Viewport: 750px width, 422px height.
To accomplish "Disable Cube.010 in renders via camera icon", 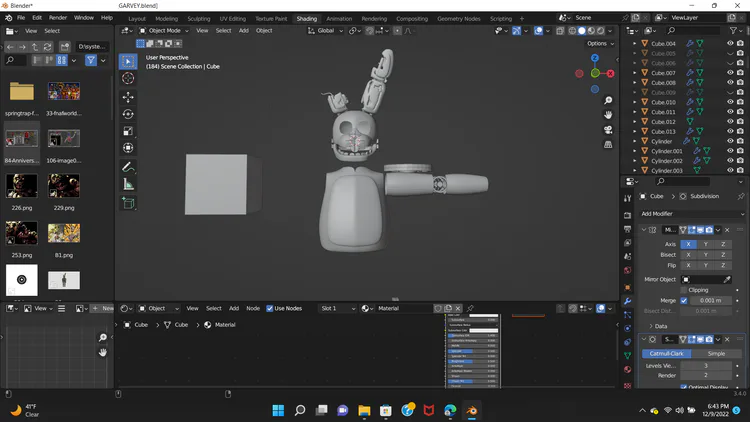I will [740, 102].
